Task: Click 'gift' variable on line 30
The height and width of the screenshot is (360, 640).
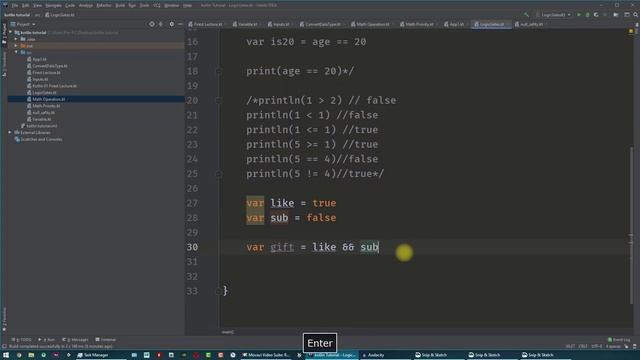Action: [x=282, y=247]
